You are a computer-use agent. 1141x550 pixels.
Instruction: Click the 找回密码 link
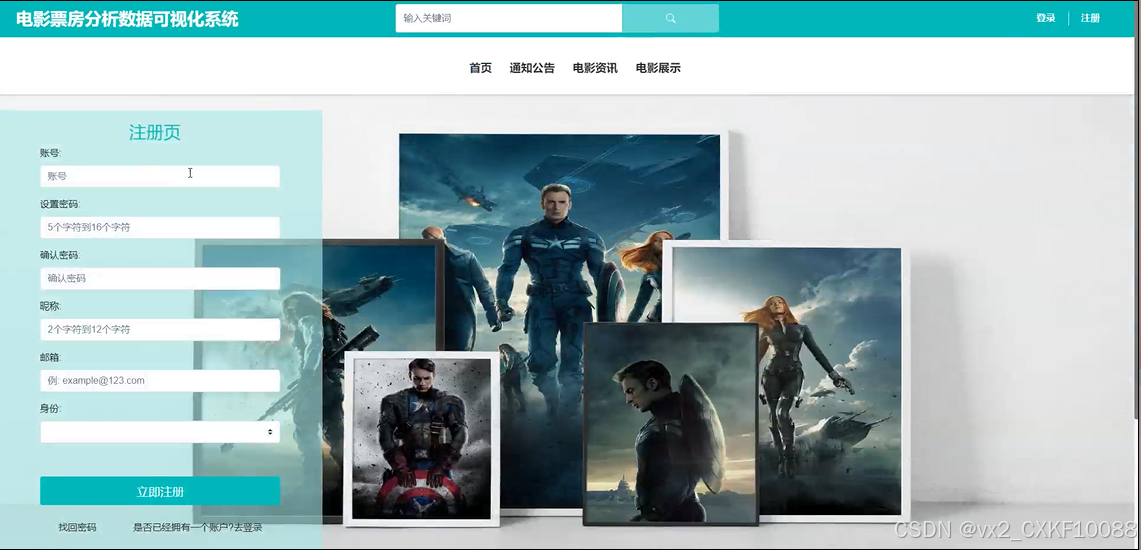pos(77,527)
